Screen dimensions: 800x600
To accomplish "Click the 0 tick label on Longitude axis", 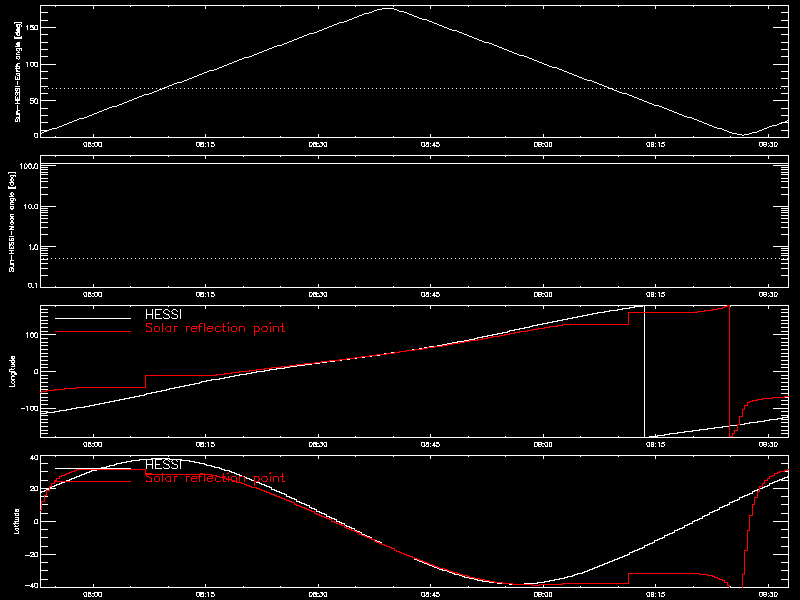I will click(36, 371).
